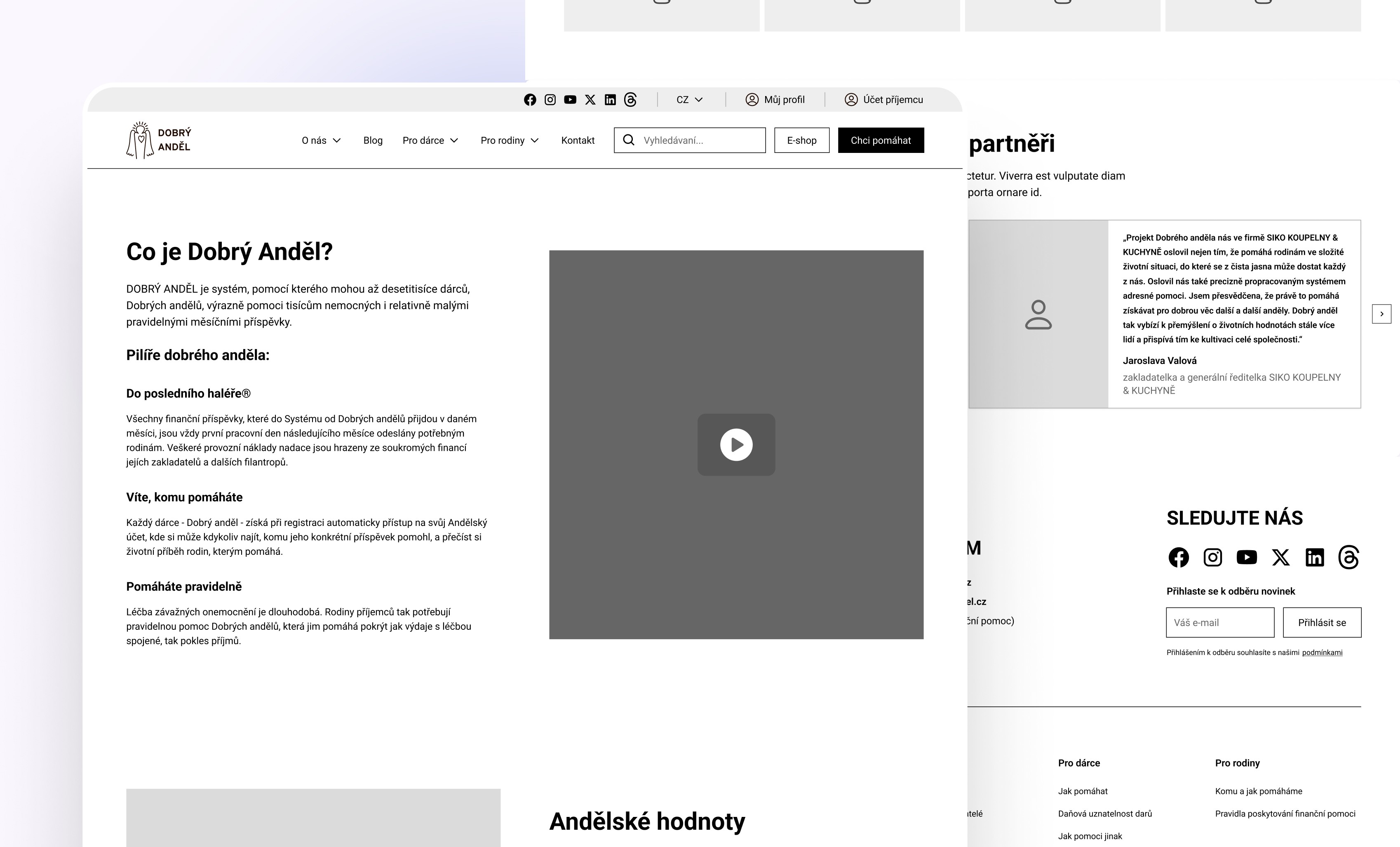Open the Instagram icon in the top bar
The width and height of the screenshot is (1400, 847).
coord(550,100)
